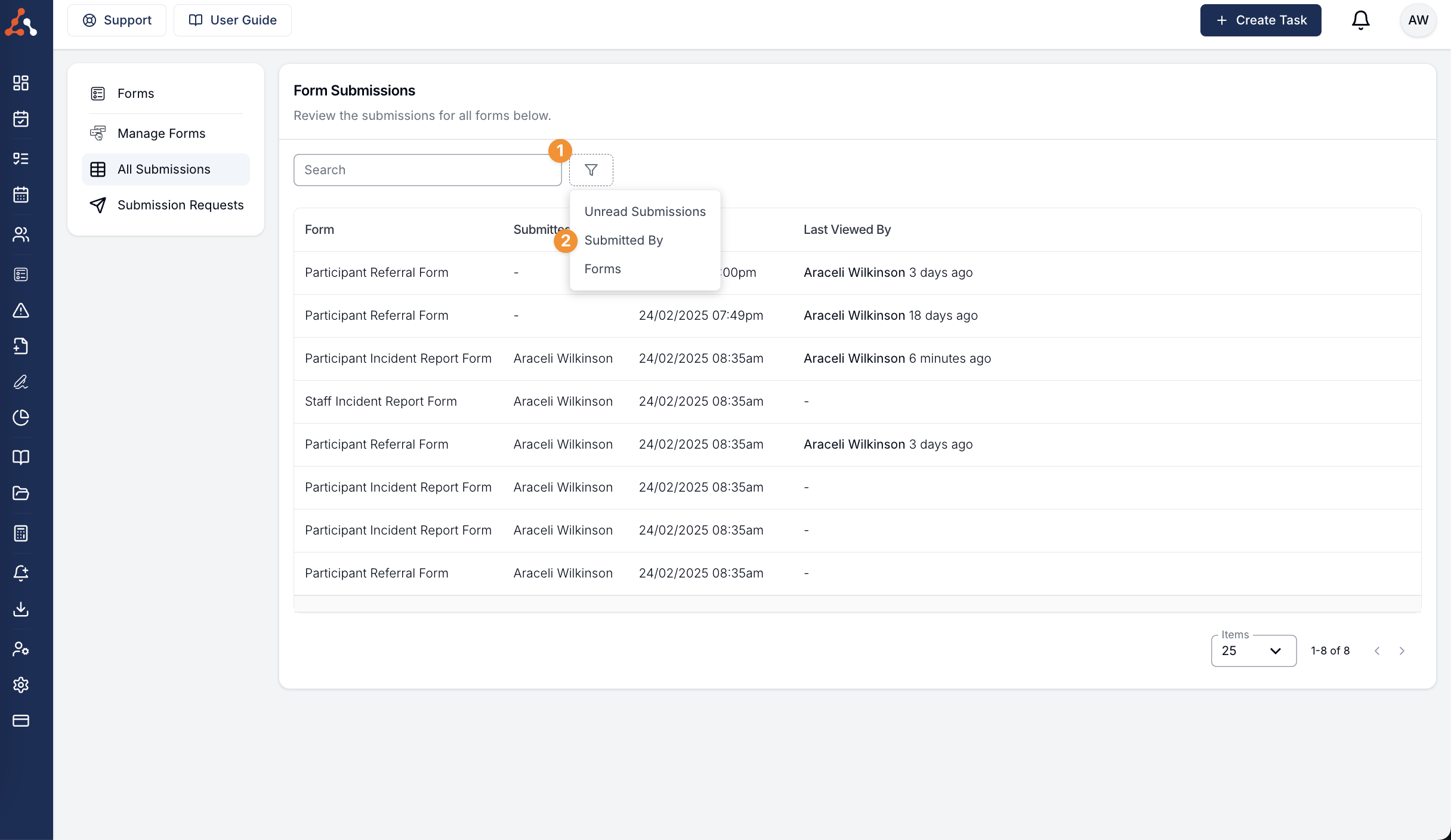Choose Submitted By filter option
1451x840 pixels.
pyautogui.click(x=623, y=240)
